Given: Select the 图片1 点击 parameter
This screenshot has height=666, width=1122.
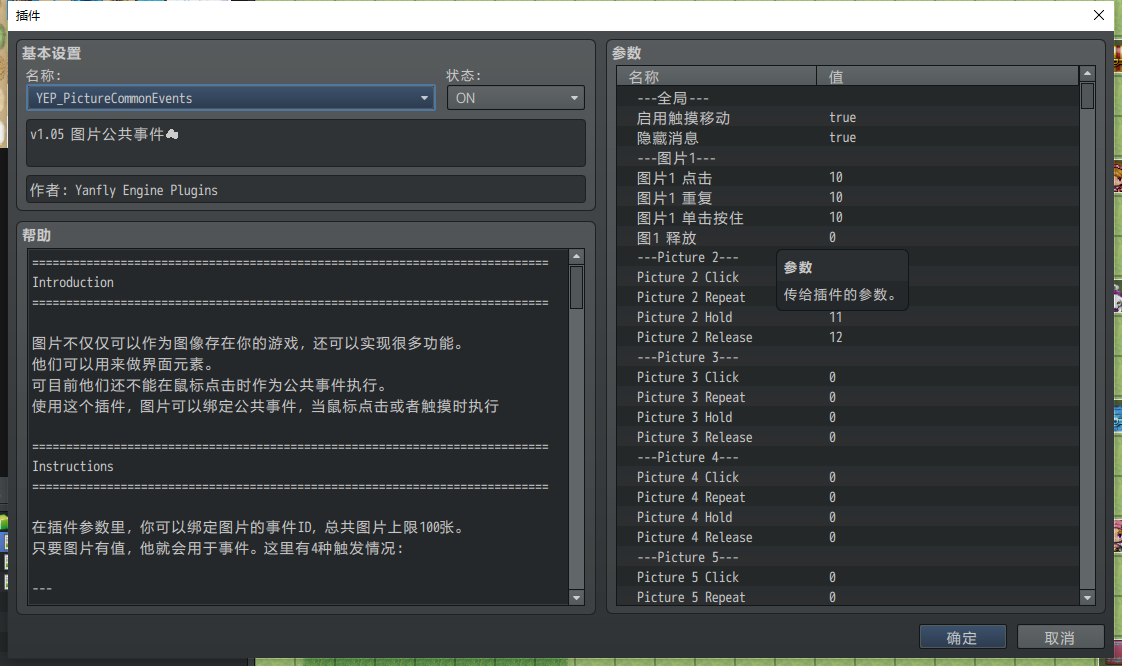Looking at the screenshot, I should (x=848, y=177).
